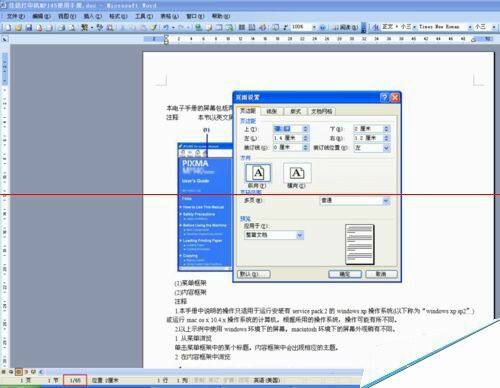The image size is (500, 388).
Task: Click the Normal view icon at bottom left
Action: (x=4, y=372)
